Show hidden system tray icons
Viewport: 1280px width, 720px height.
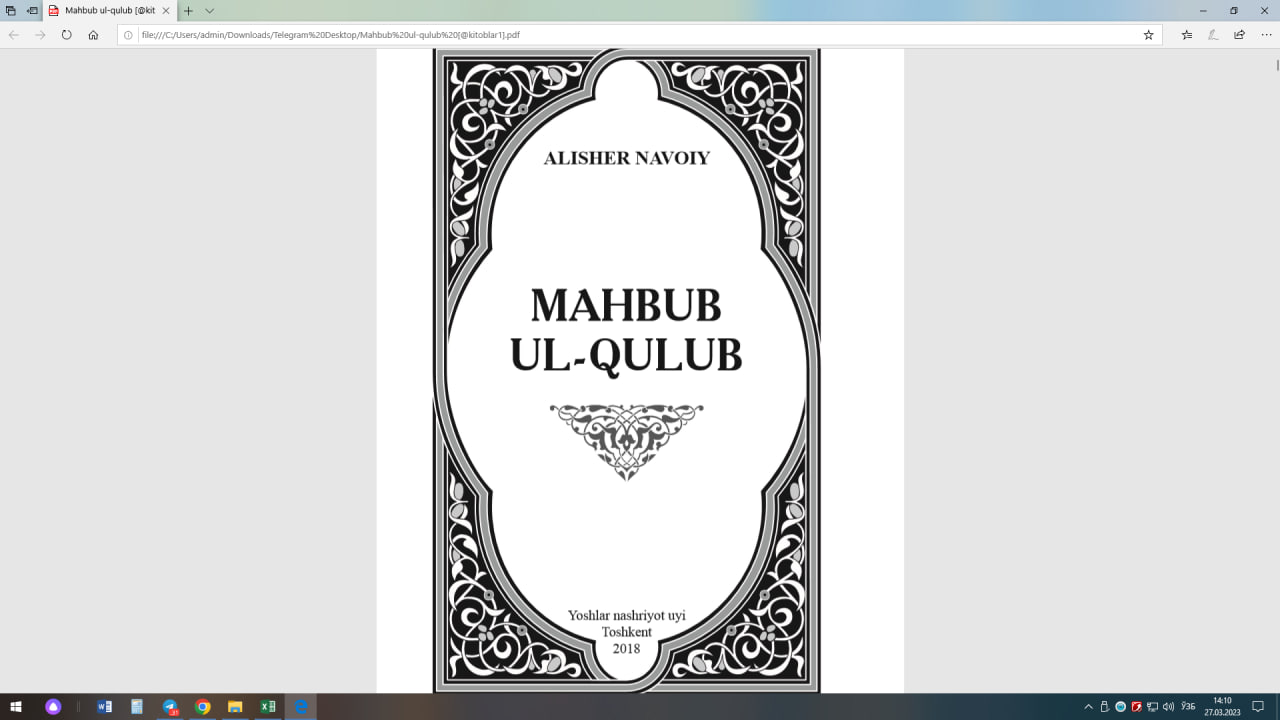[x=1088, y=707]
